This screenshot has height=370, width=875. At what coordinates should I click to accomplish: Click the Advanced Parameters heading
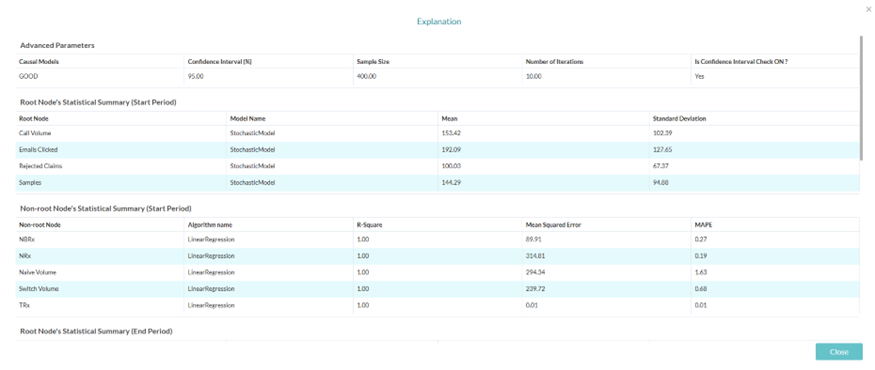[x=57, y=45]
